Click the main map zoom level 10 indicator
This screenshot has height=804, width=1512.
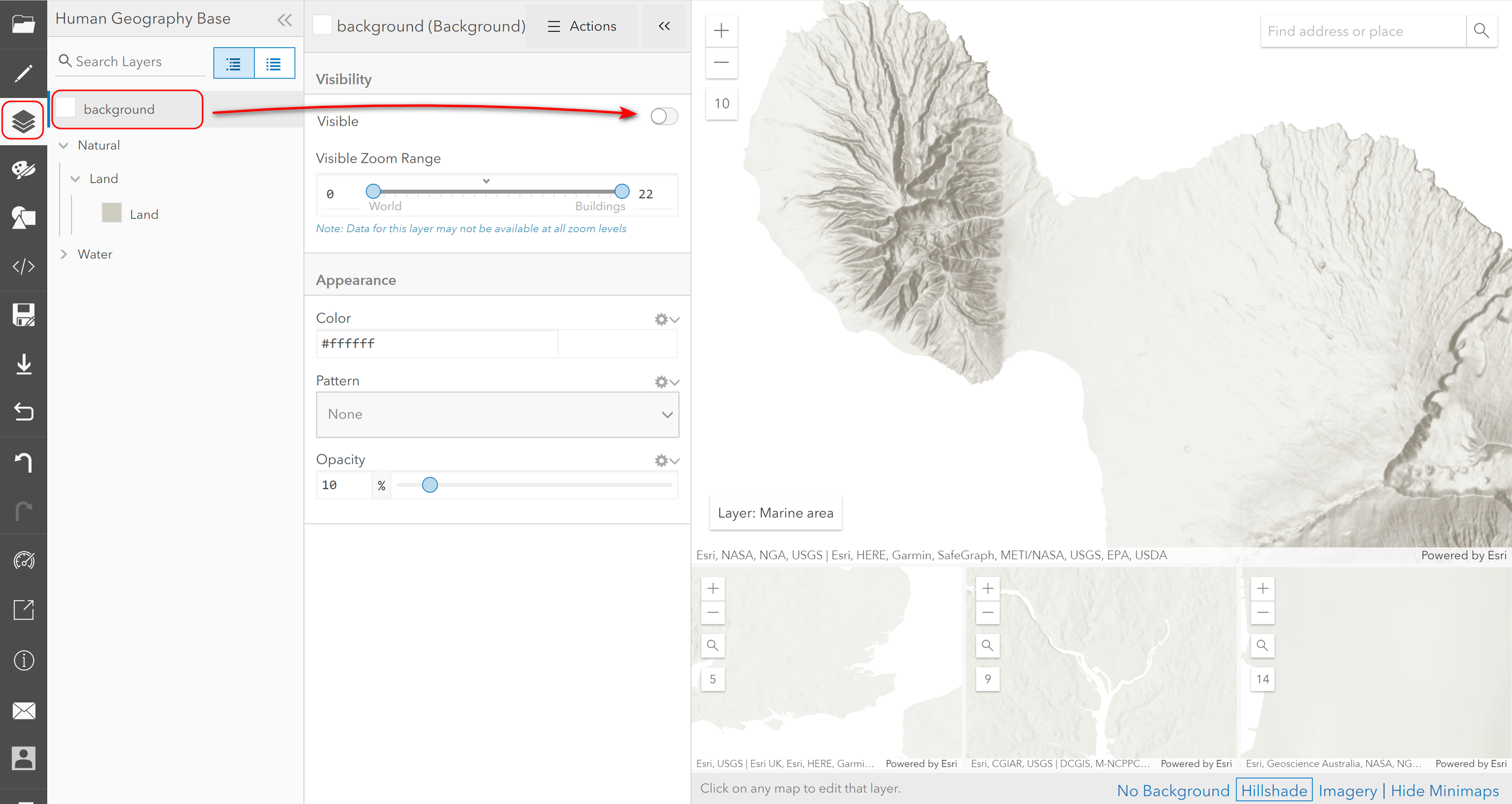(722, 103)
